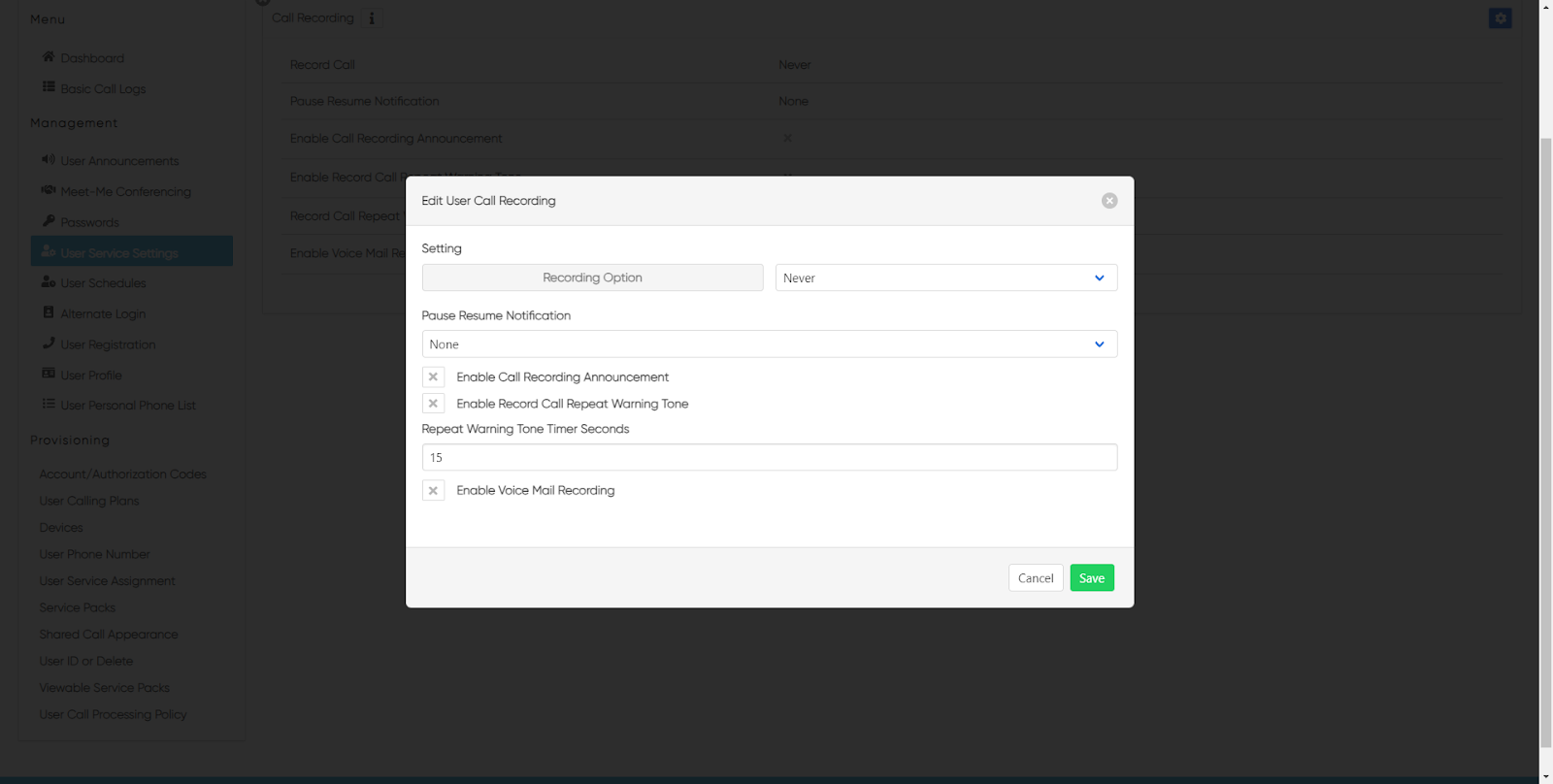1553x784 pixels.
Task: Select User Service Settings menu item
Action: [x=132, y=251]
